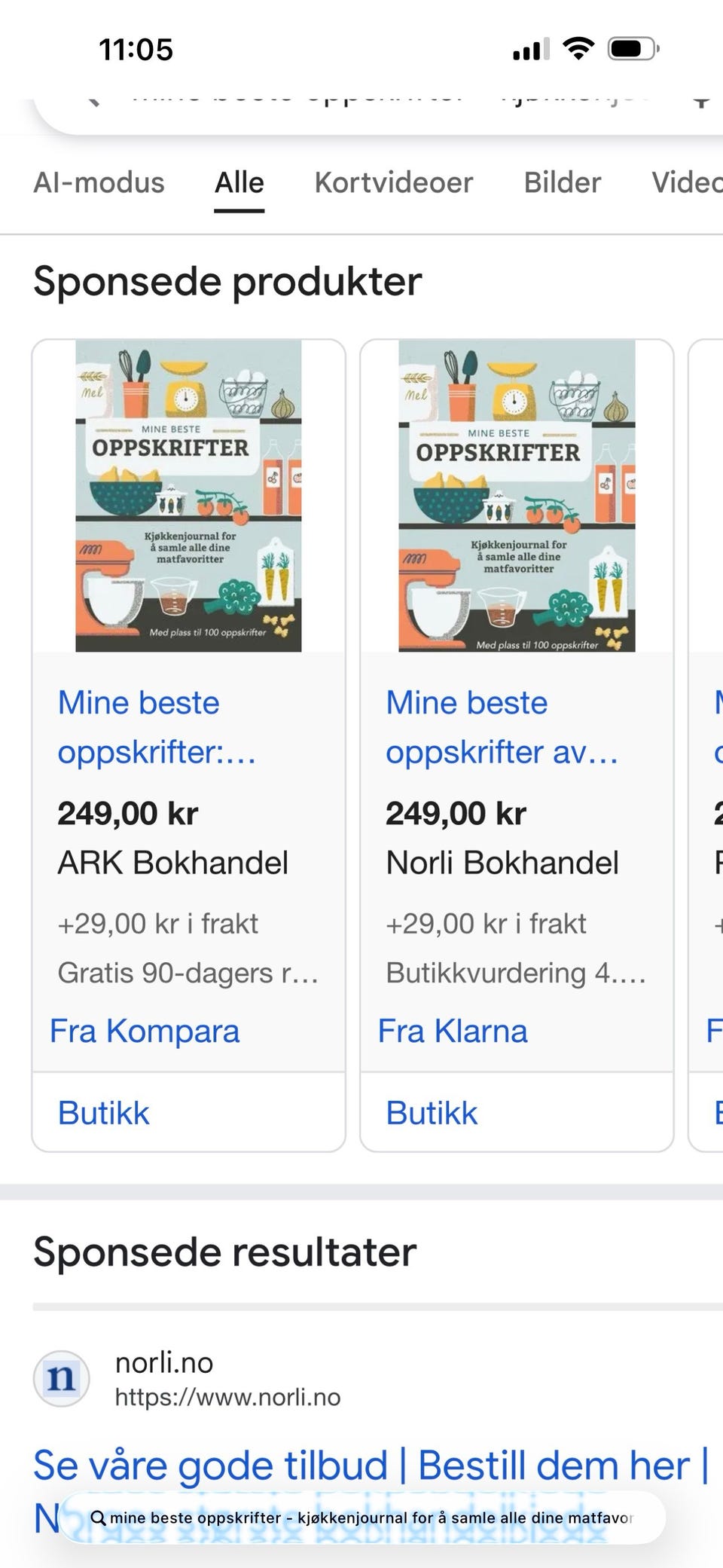Follow the Fra Kompara link
This screenshot has width=723, height=1568.
pyautogui.click(x=145, y=1031)
